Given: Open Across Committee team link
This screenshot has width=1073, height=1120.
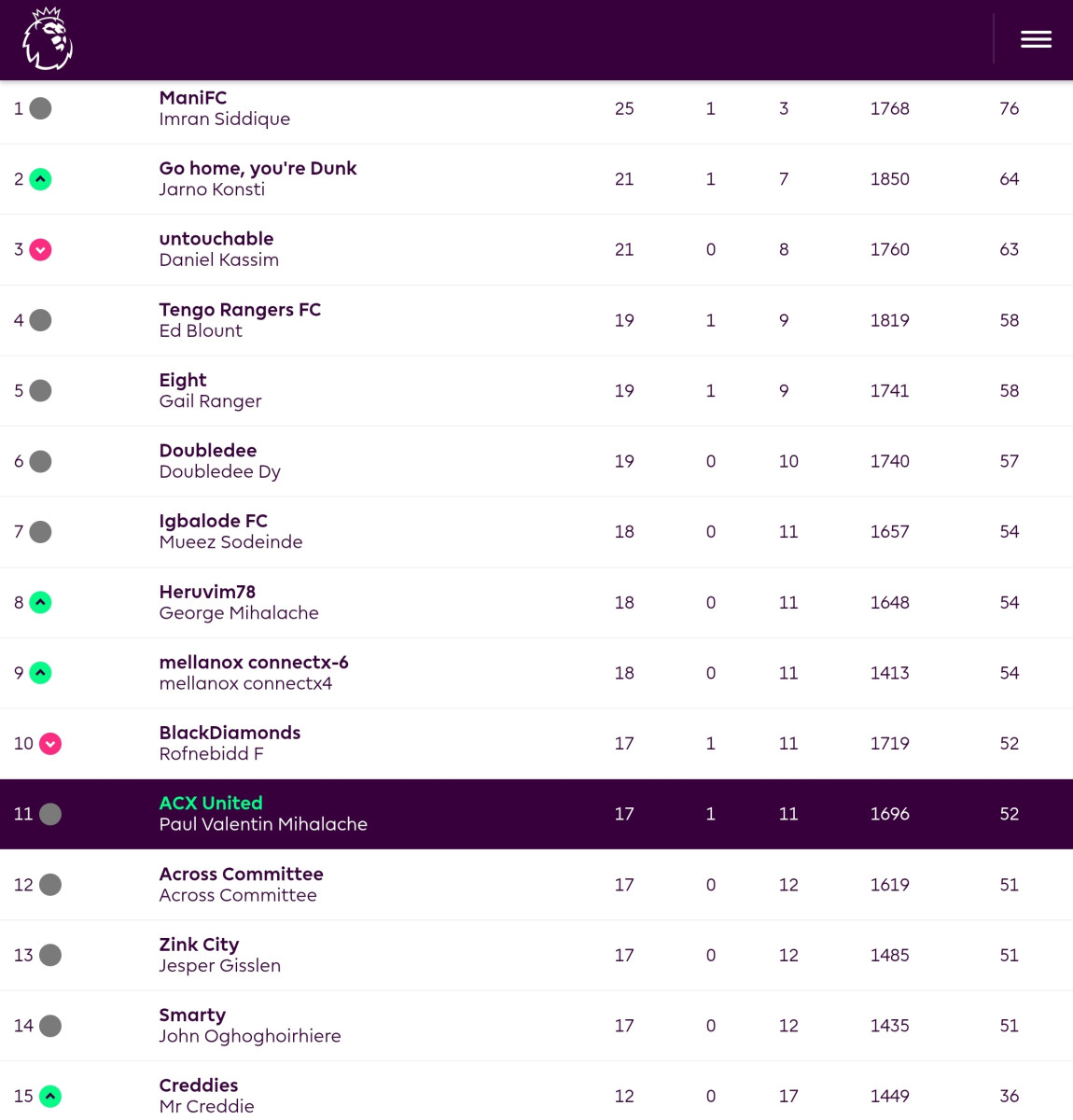Looking at the screenshot, I should pos(241,874).
